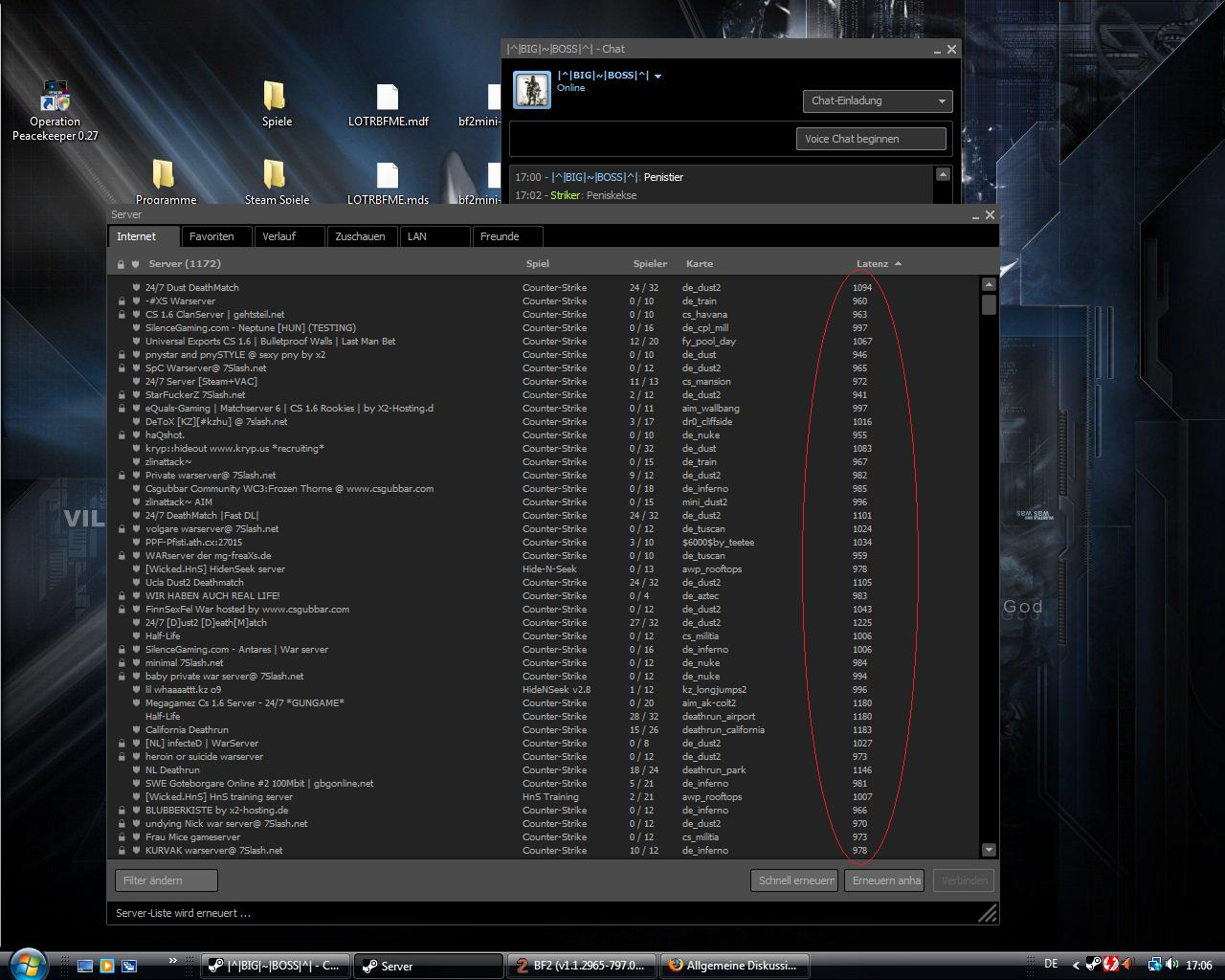The height and width of the screenshot is (980, 1225).
Task: Click the chat friend avatar picture
Action: pyautogui.click(x=532, y=90)
